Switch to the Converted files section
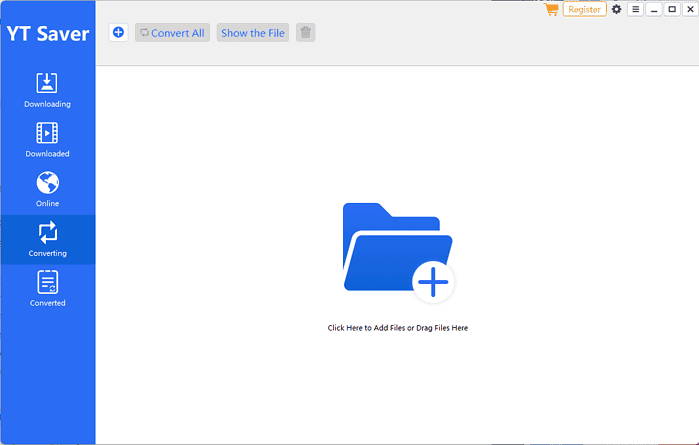Image resolution: width=699 pixels, height=445 pixels. (47, 289)
